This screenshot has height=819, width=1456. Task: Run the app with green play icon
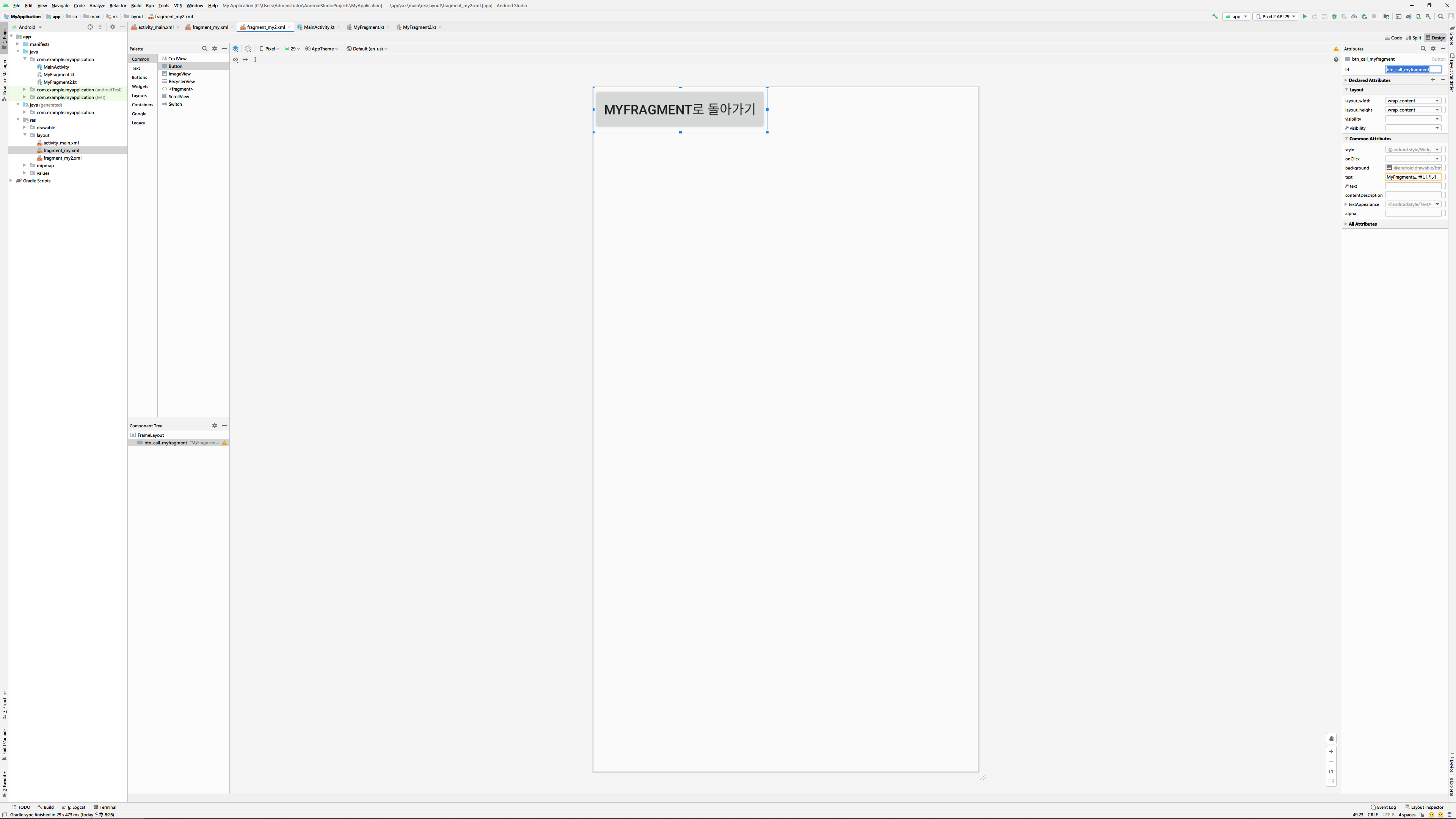point(1304,16)
